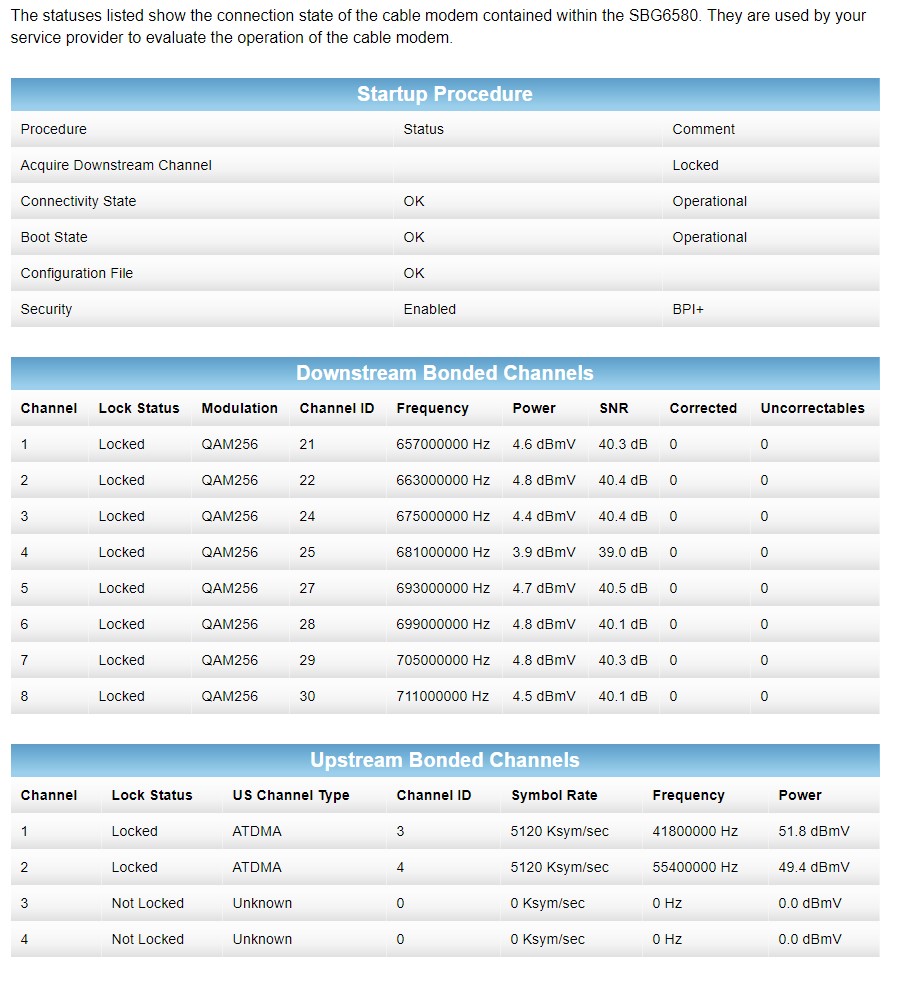Click downstream Channel ID 28
This screenshot has height=984, width=917.
click(307, 624)
